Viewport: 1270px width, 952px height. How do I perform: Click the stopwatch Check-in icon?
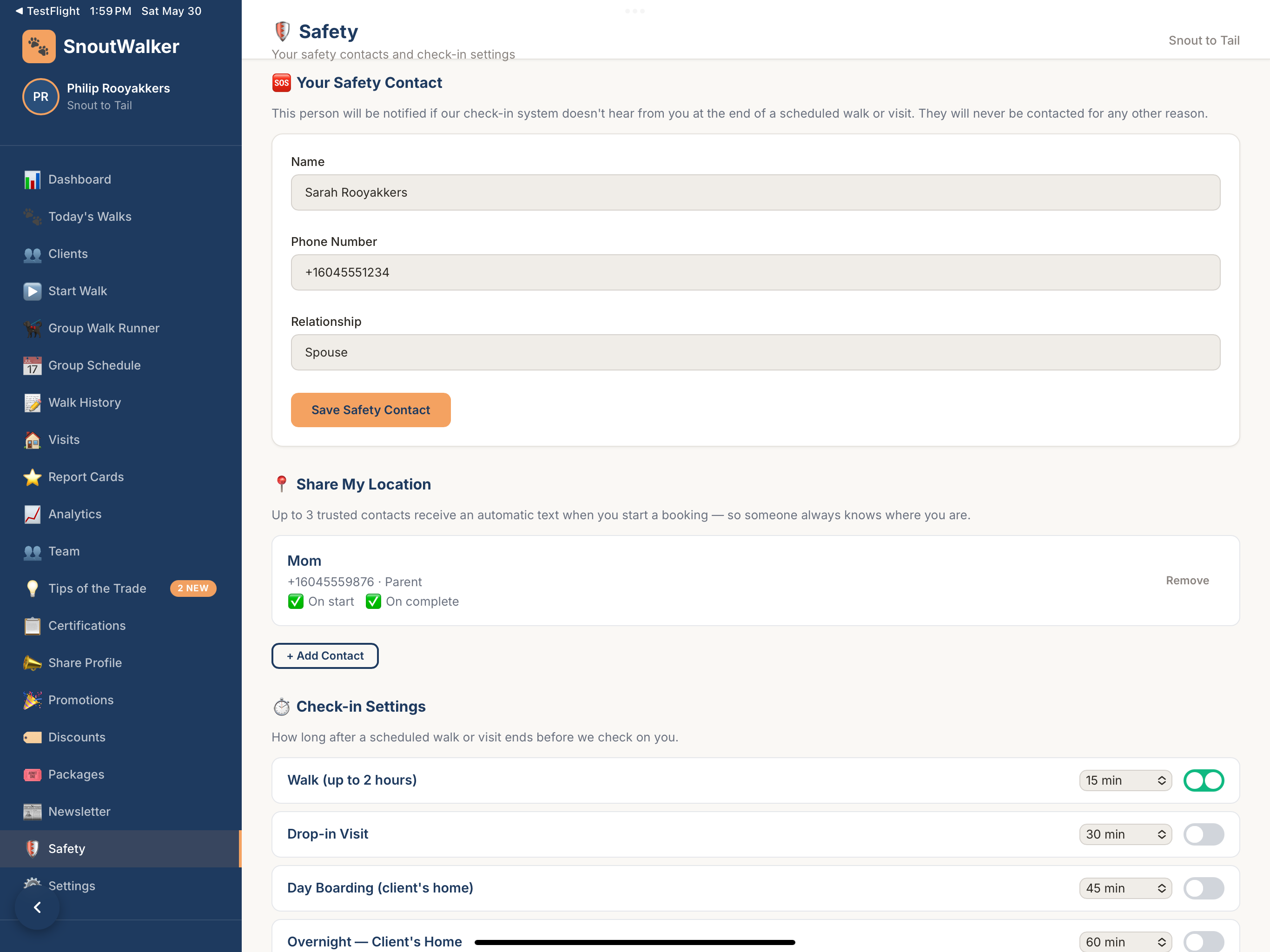281,707
